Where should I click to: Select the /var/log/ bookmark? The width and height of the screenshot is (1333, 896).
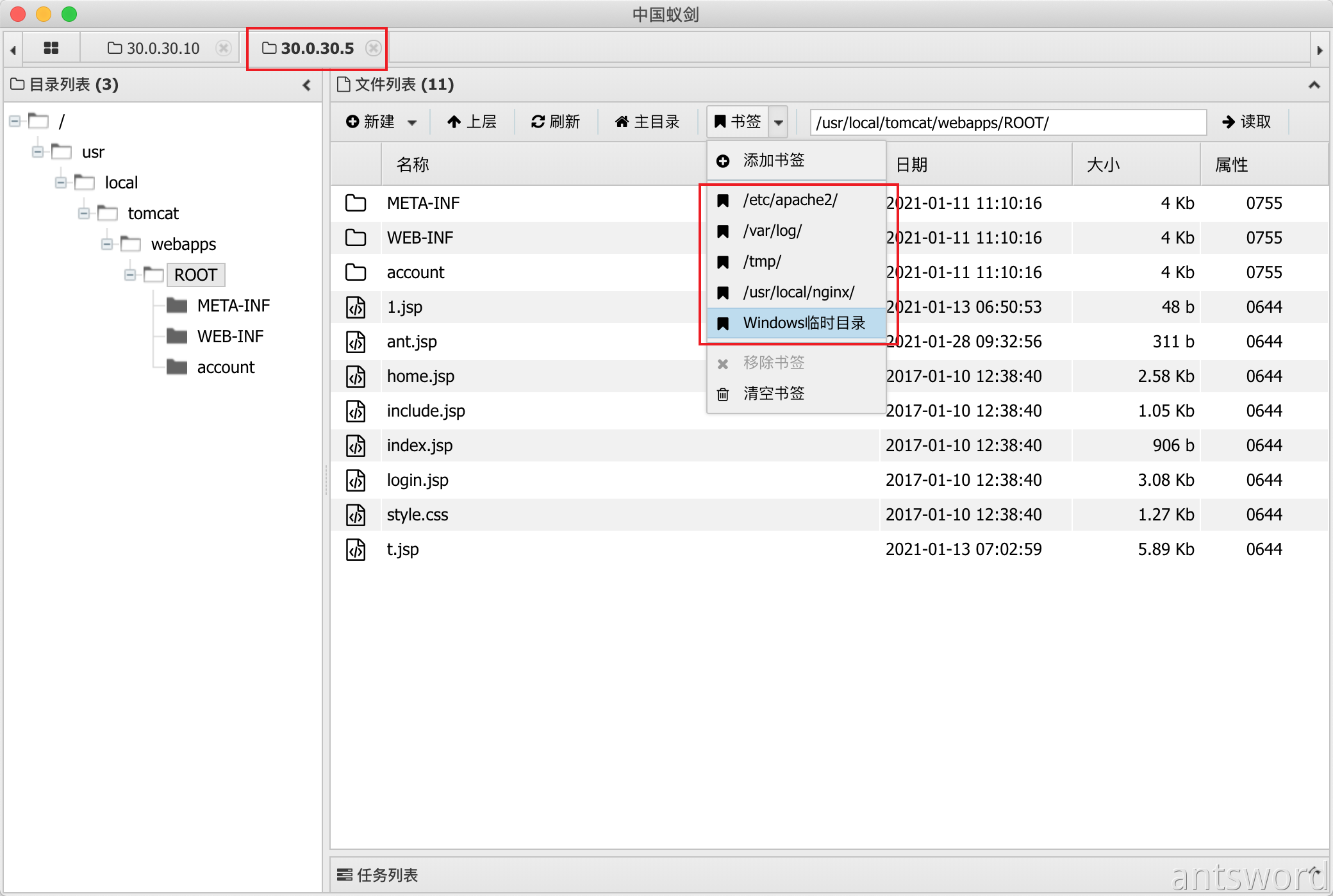click(772, 231)
